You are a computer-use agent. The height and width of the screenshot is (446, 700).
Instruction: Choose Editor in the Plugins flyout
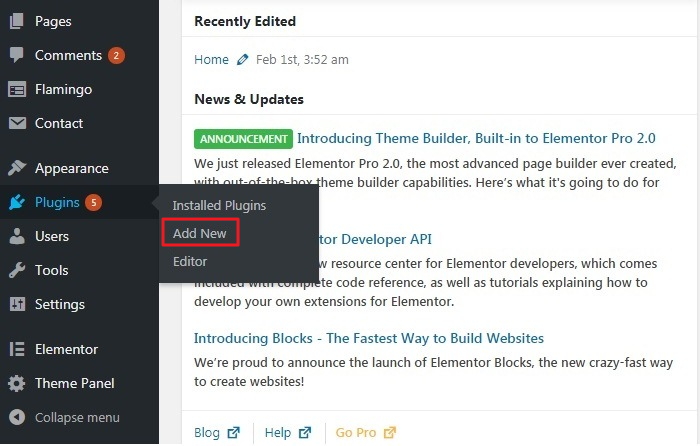[190, 261]
